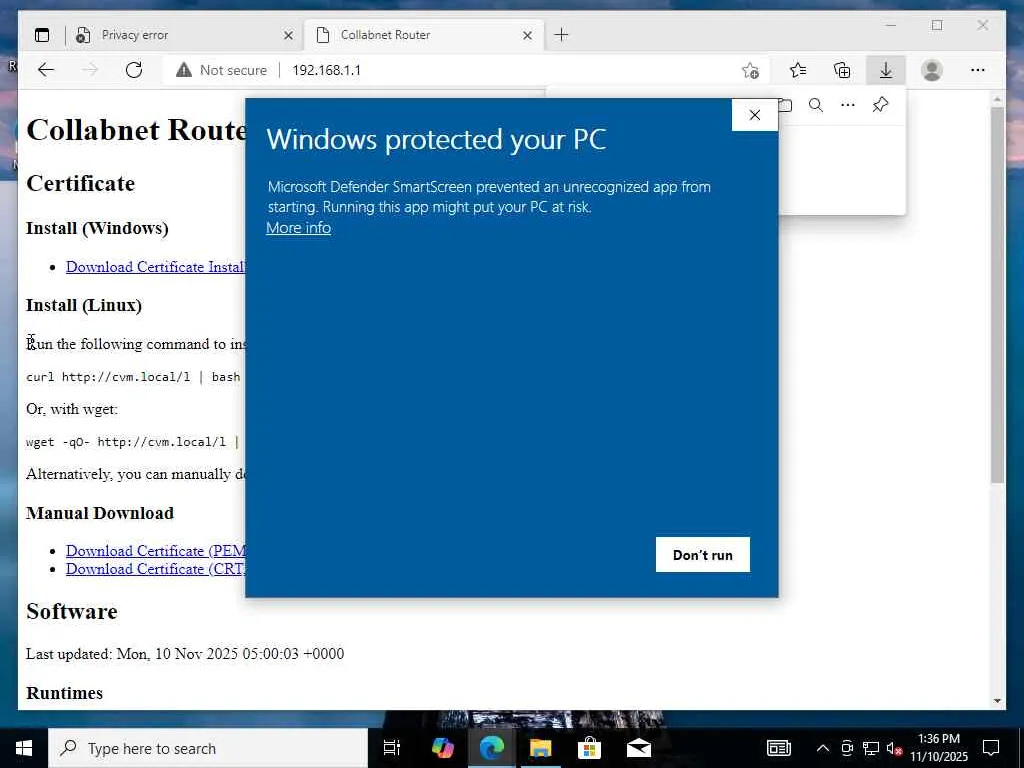The width and height of the screenshot is (1024, 768).
Task: Close the Collabnet Router tab
Action: pyautogui.click(x=528, y=35)
